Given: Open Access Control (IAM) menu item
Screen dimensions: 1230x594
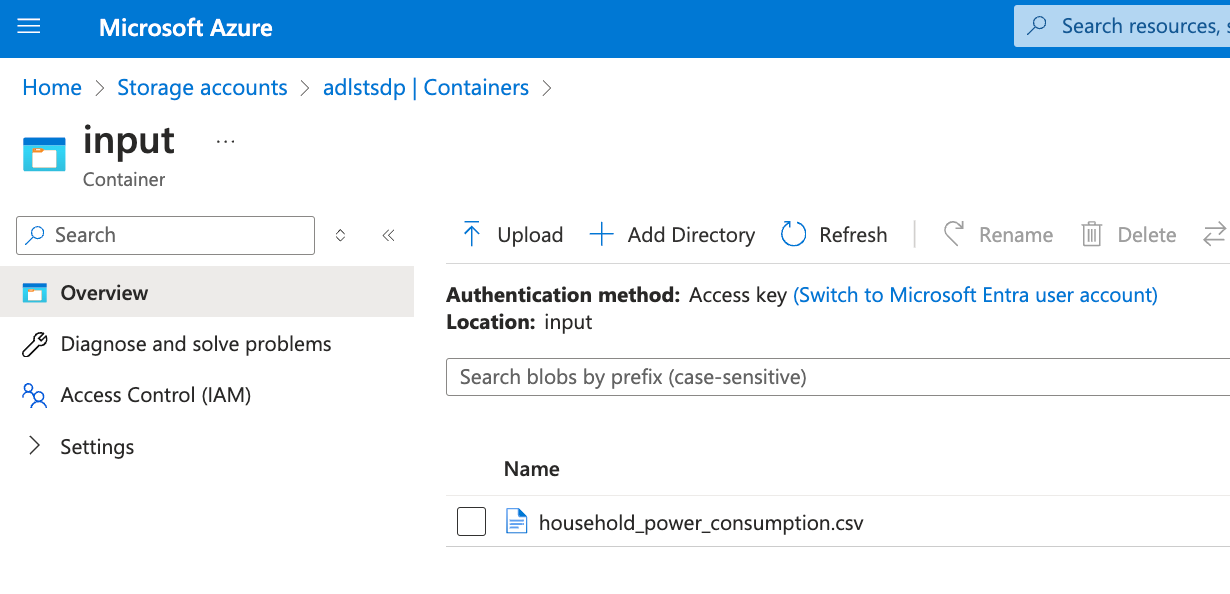Looking at the screenshot, I should coord(155,395).
